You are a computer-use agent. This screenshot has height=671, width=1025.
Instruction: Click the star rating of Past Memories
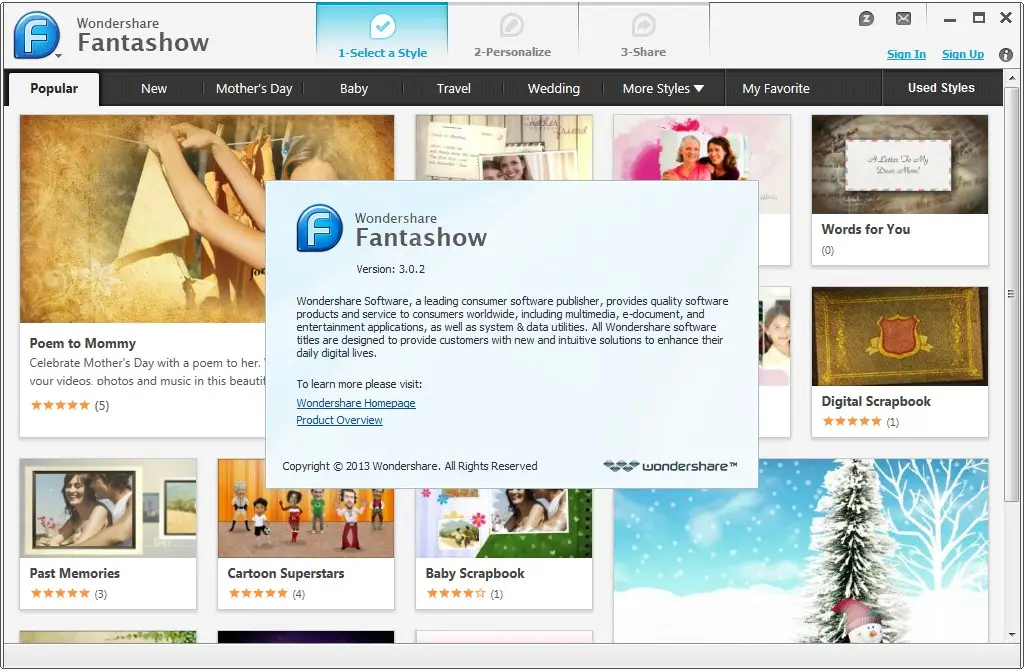coord(60,594)
